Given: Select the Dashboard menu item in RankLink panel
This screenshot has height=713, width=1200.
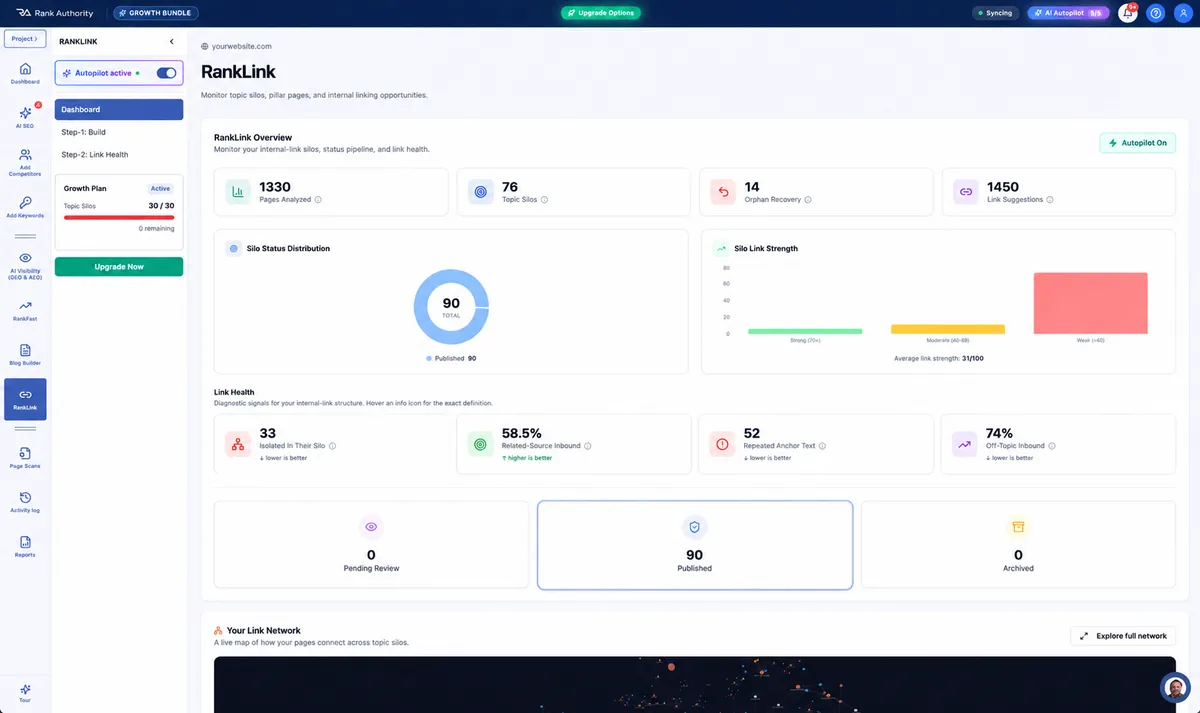Looking at the screenshot, I should point(119,110).
